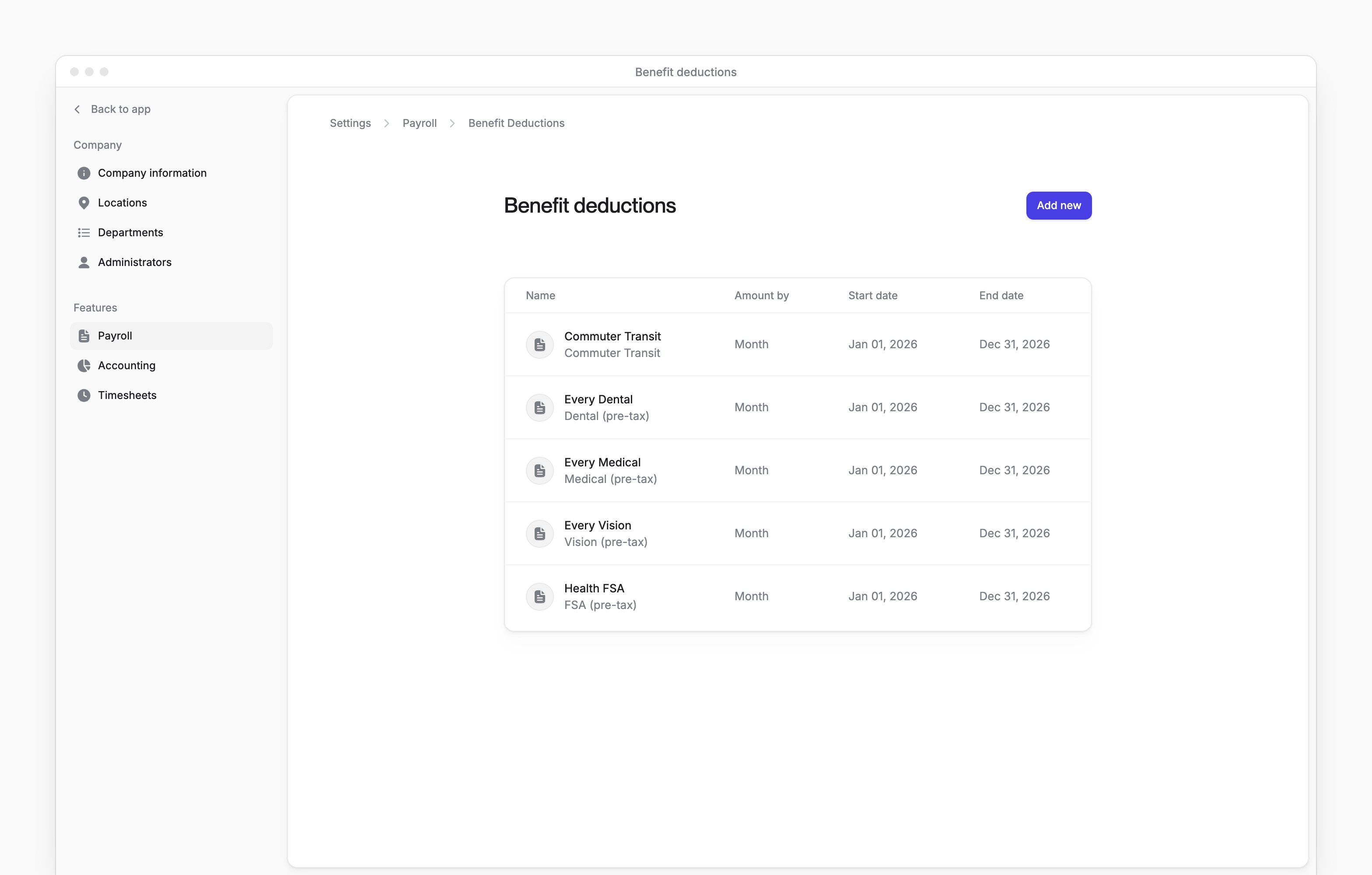Viewport: 1372px width, 875px height.
Task: Click the Add new button
Action: coord(1059,206)
